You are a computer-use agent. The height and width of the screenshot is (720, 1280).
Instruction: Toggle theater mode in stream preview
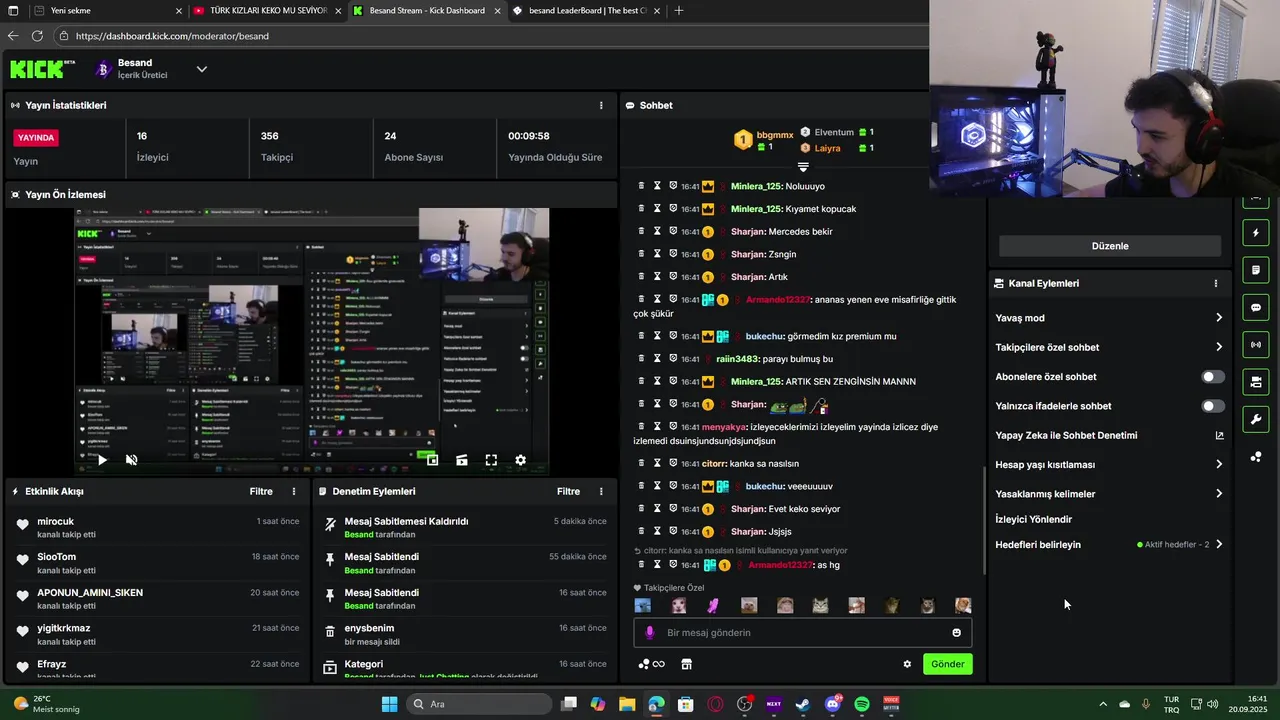tap(462, 460)
